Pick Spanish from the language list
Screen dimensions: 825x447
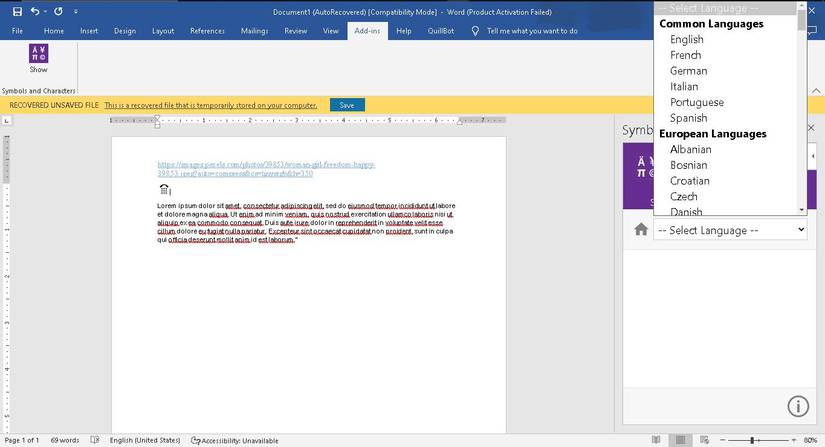688,118
